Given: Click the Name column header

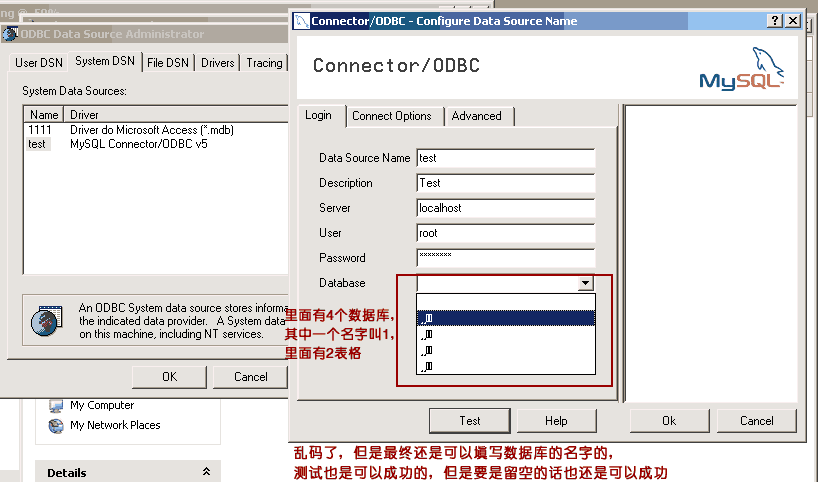Looking at the screenshot, I should pos(44,114).
